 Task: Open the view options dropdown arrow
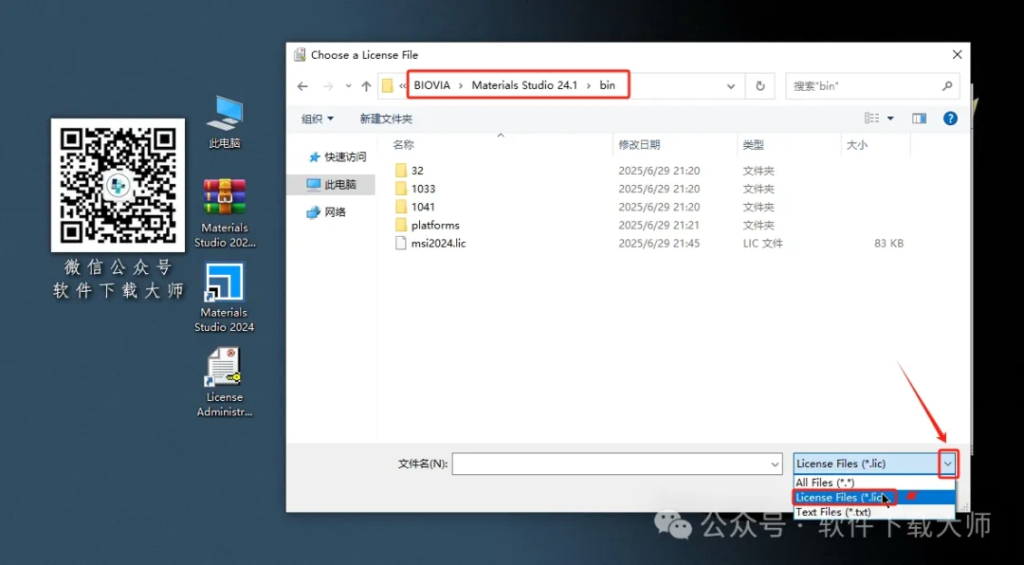click(x=890, y=119)
